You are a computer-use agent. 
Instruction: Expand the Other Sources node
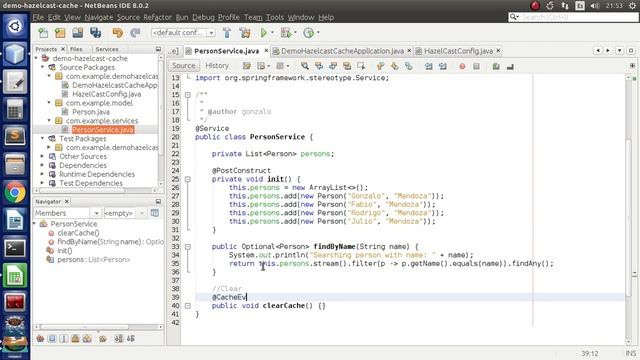coord(42,156)
